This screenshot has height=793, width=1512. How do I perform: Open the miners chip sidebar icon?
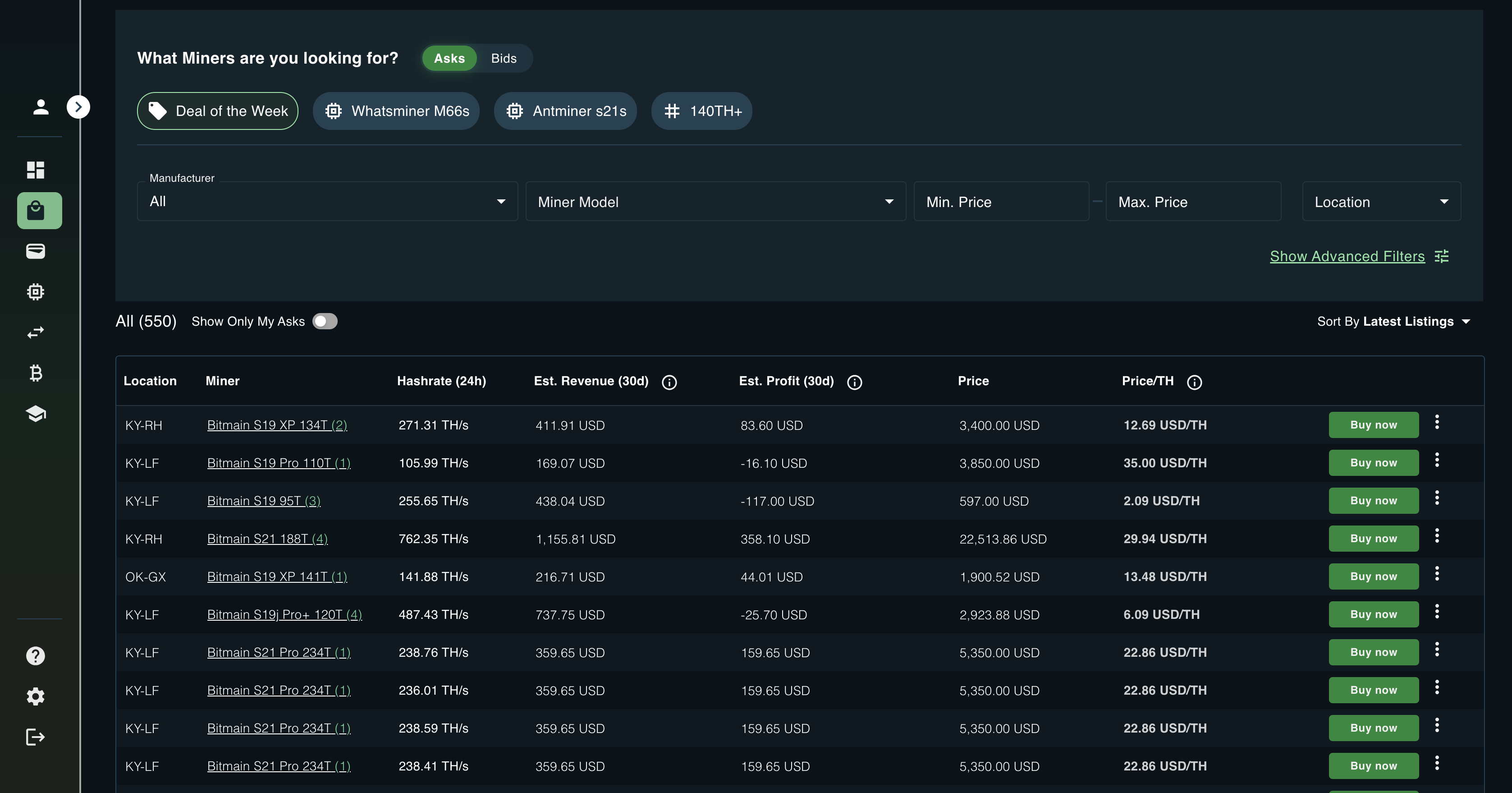pyautogui.click(x=36, y=292)
